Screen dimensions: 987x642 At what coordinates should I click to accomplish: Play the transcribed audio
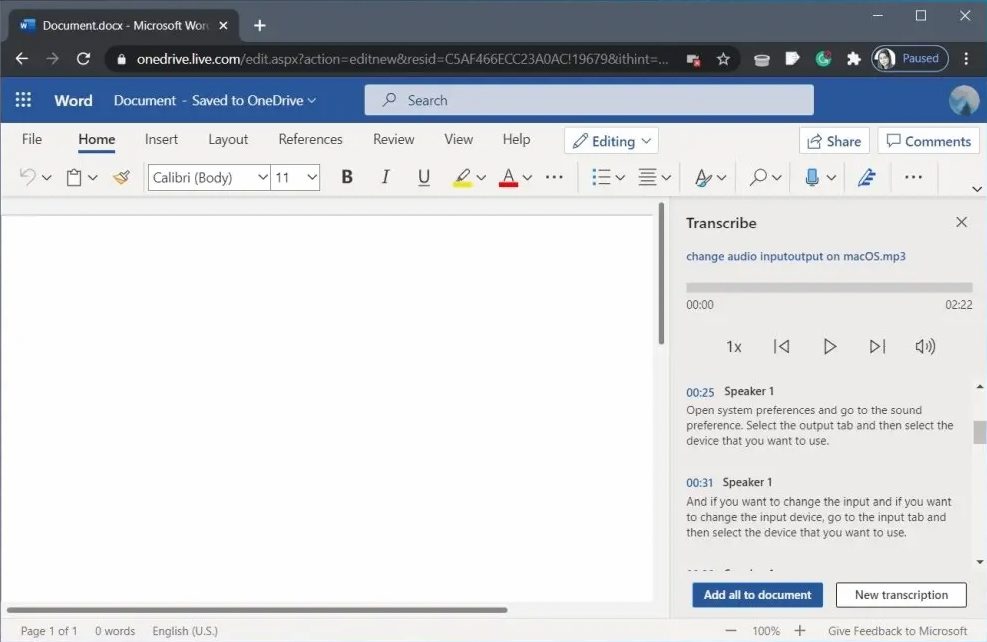(830, 347)
